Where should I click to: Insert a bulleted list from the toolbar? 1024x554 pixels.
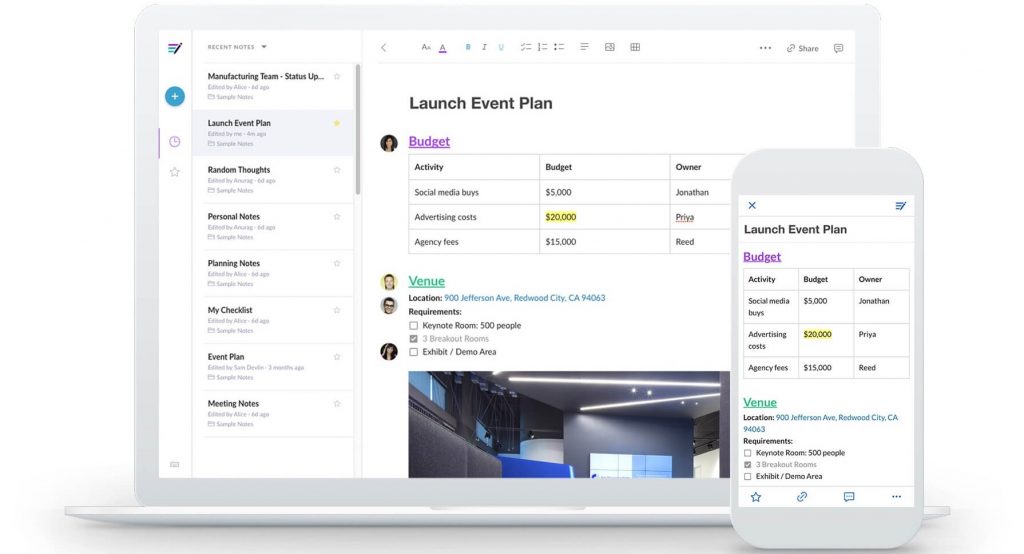pos(559,47)
